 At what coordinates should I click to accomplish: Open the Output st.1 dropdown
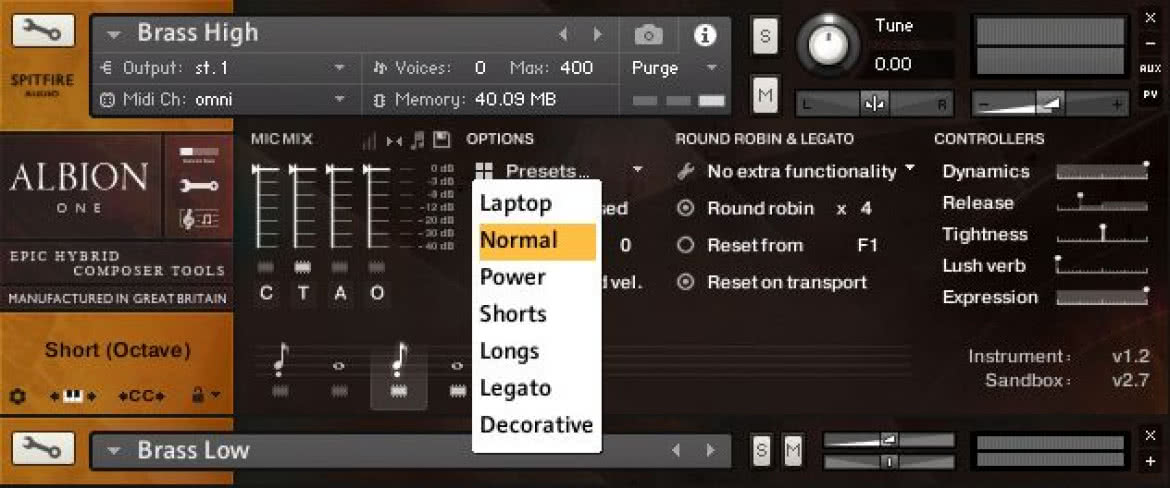click(340, 68)
